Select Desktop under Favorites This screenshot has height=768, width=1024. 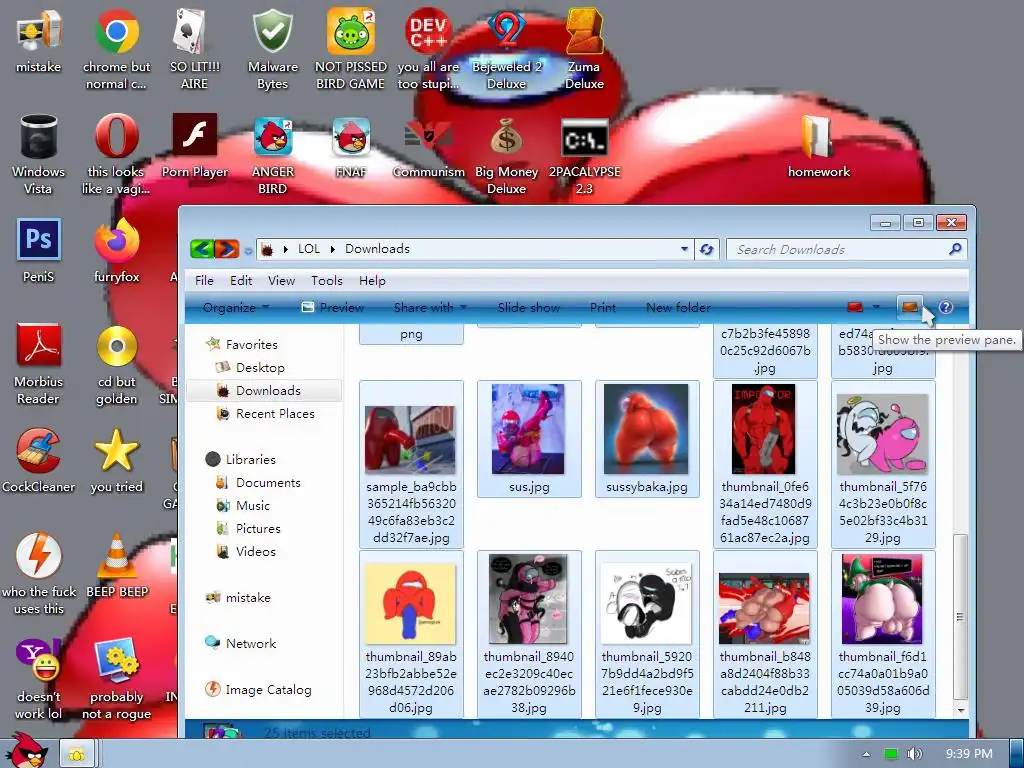click(x=260, y=368)
